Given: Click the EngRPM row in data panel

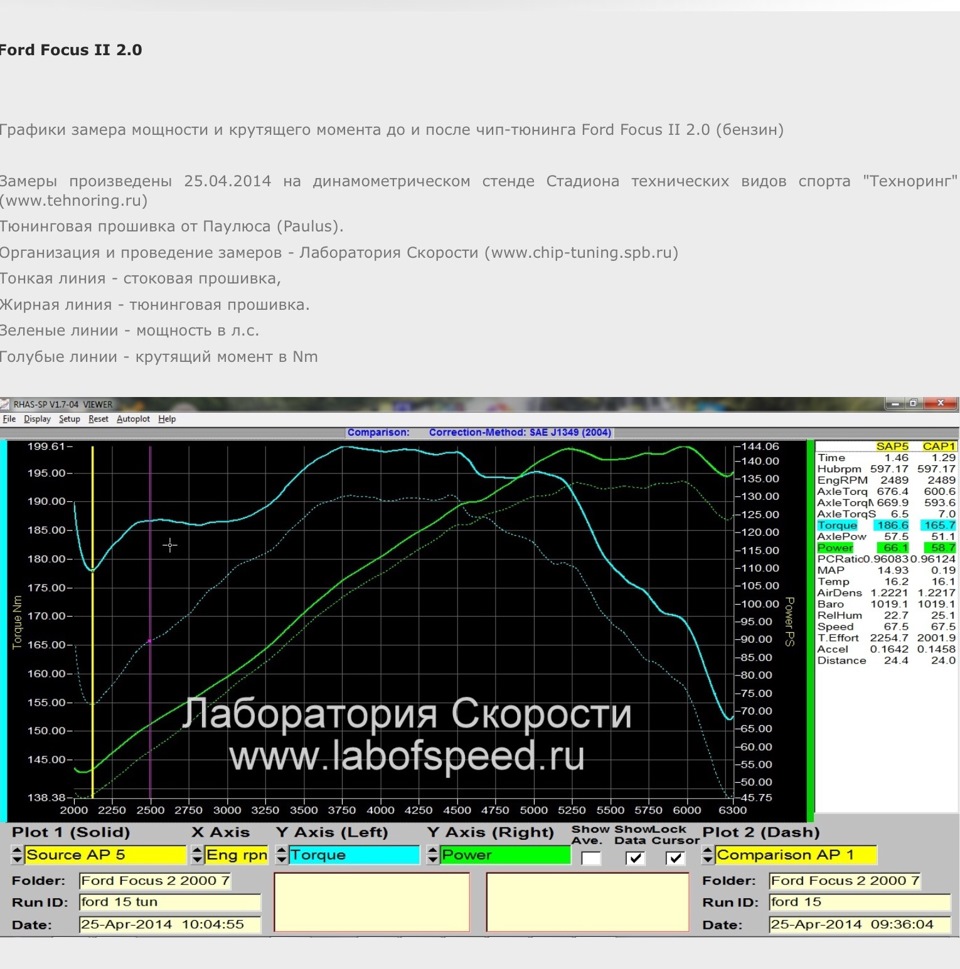Looking at the screenshot, I should click(886, 480).
